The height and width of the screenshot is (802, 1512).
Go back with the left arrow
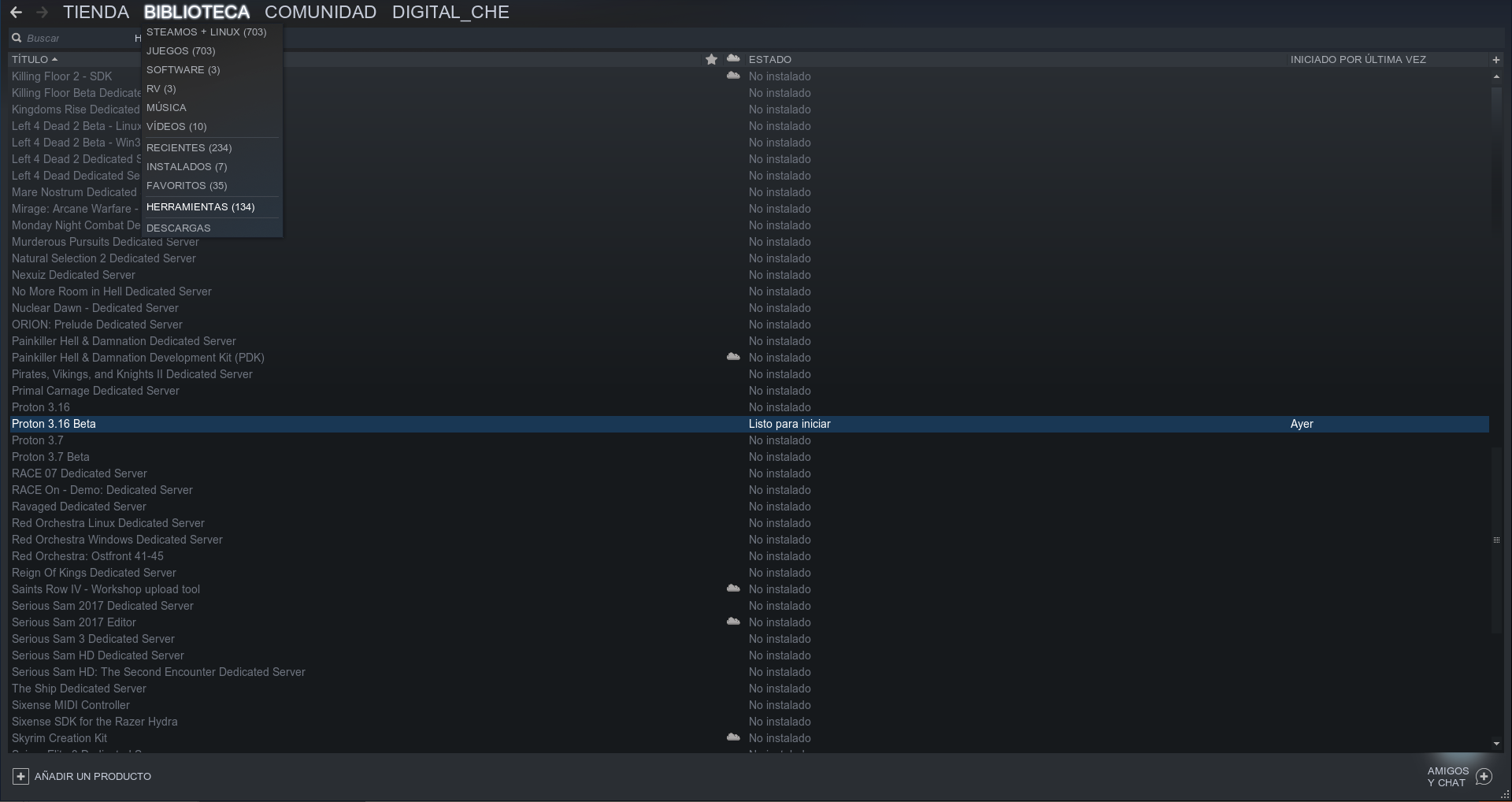point(16,13)
